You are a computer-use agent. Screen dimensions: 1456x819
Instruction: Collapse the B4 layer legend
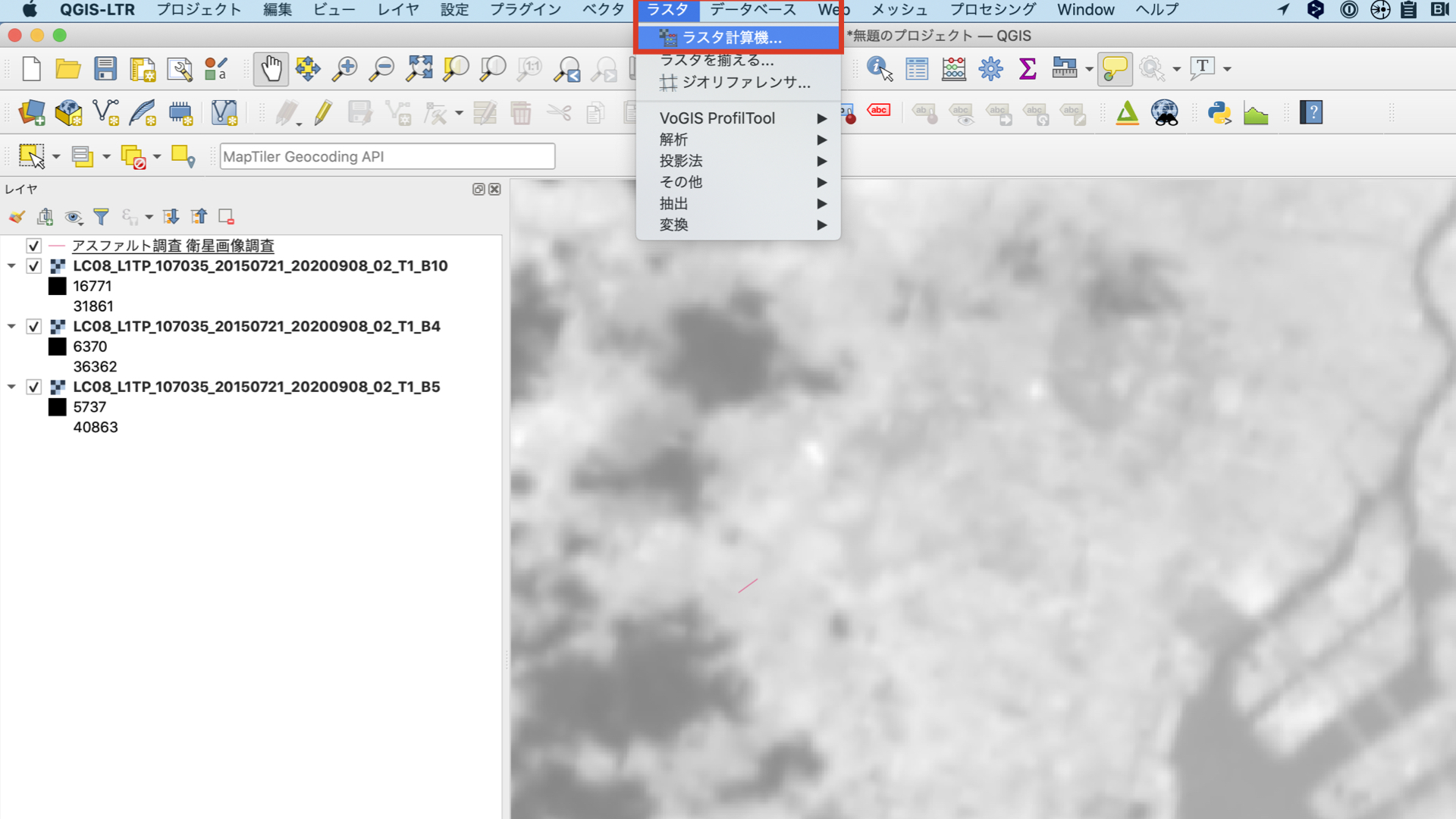pyautogui.click(x=11, y=327)
